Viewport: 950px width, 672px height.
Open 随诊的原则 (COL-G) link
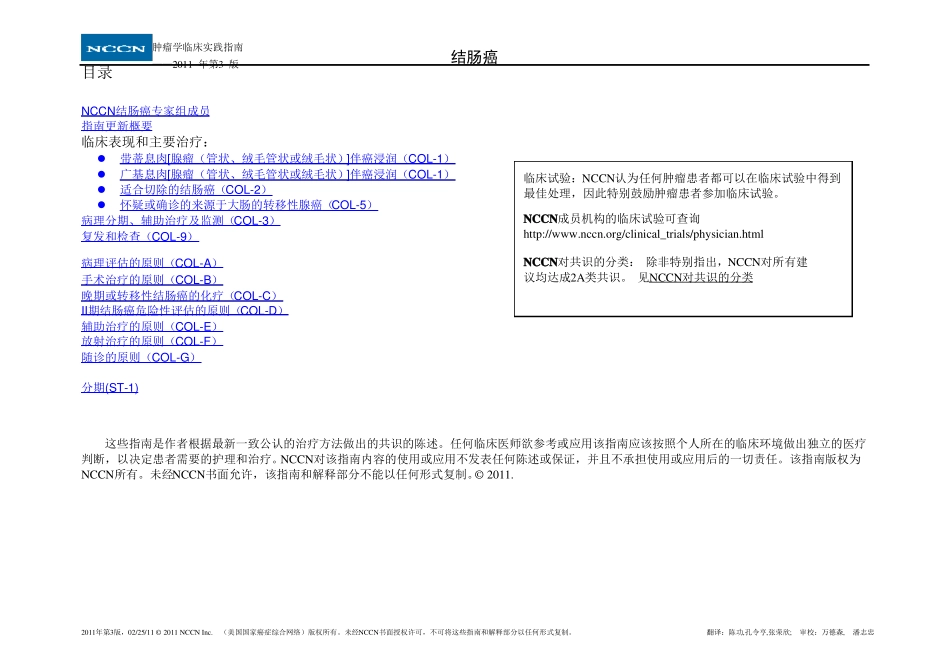click(141, 358)
